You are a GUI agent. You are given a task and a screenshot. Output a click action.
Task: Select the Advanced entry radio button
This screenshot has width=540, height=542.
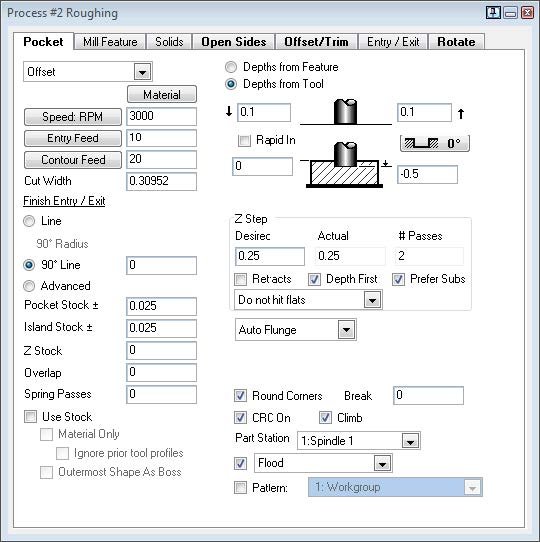pos(29,286)
